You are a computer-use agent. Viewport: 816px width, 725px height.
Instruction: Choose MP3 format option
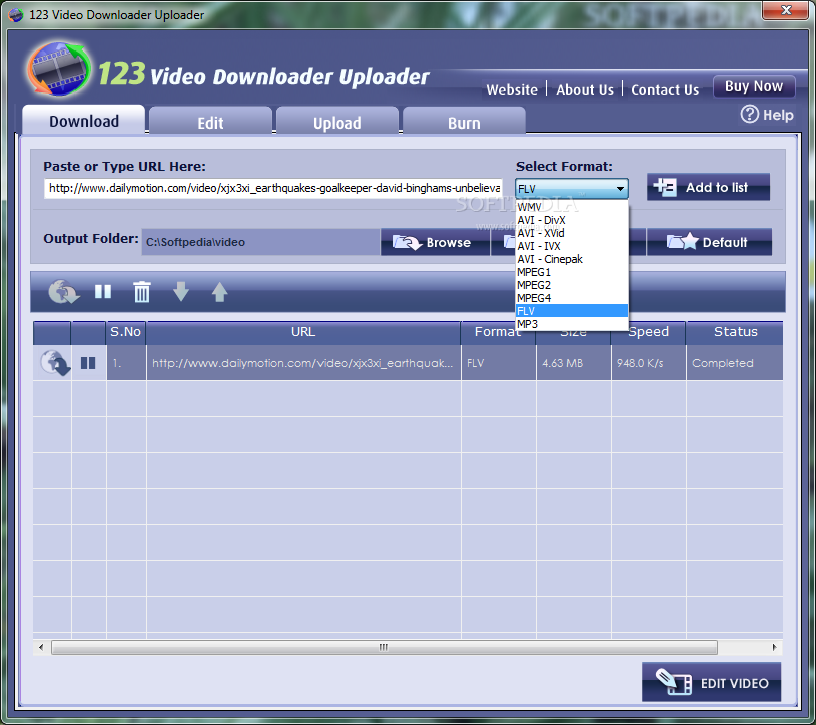pyautogui.click(x=571, y=324)
